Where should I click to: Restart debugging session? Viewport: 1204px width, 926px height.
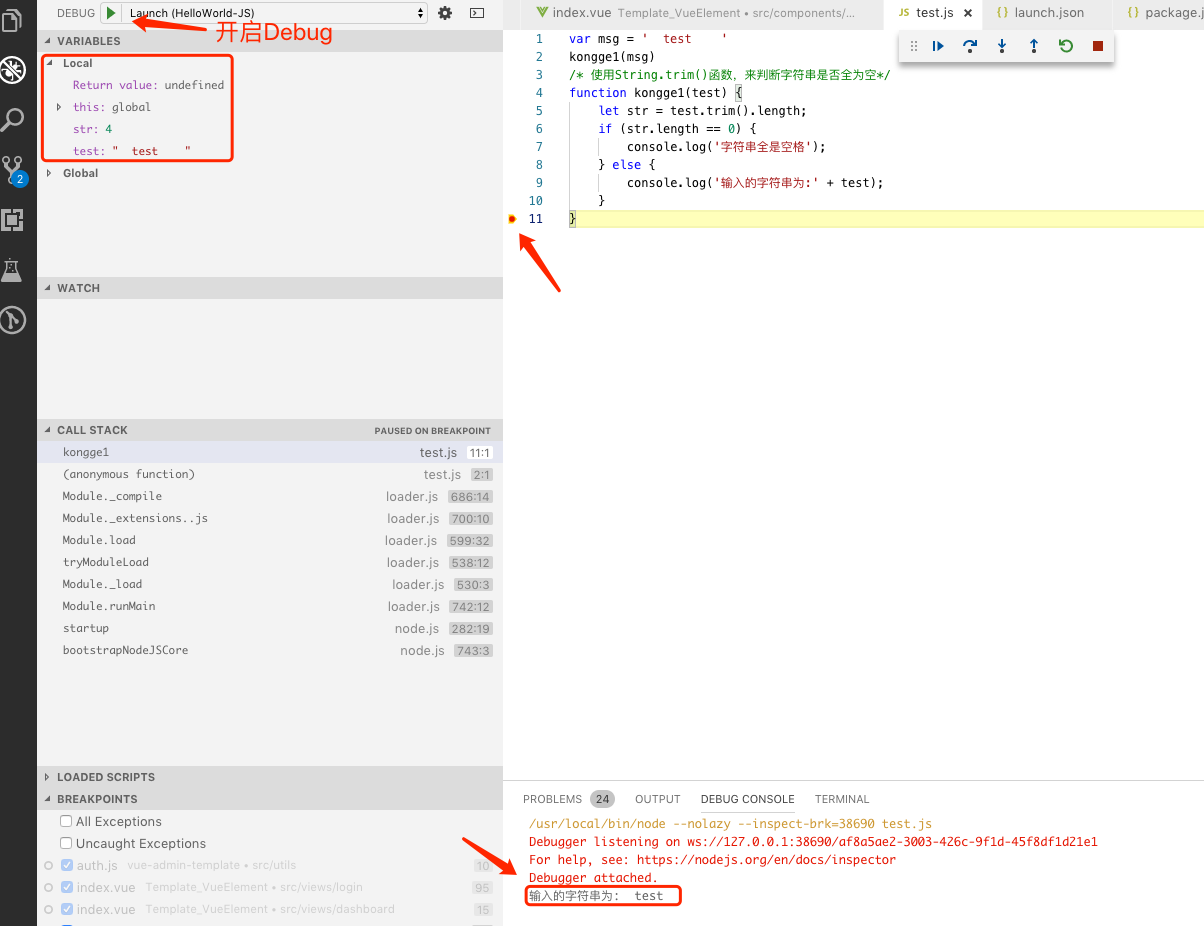coord(1066,46)
